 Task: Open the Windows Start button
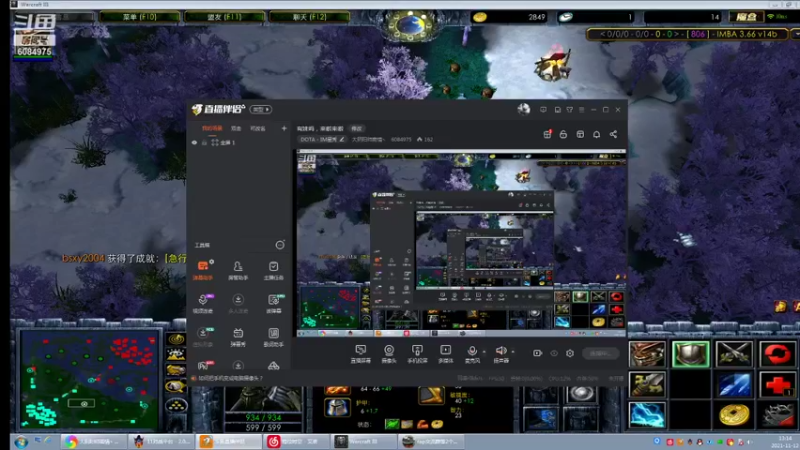[x=21, y=441]
